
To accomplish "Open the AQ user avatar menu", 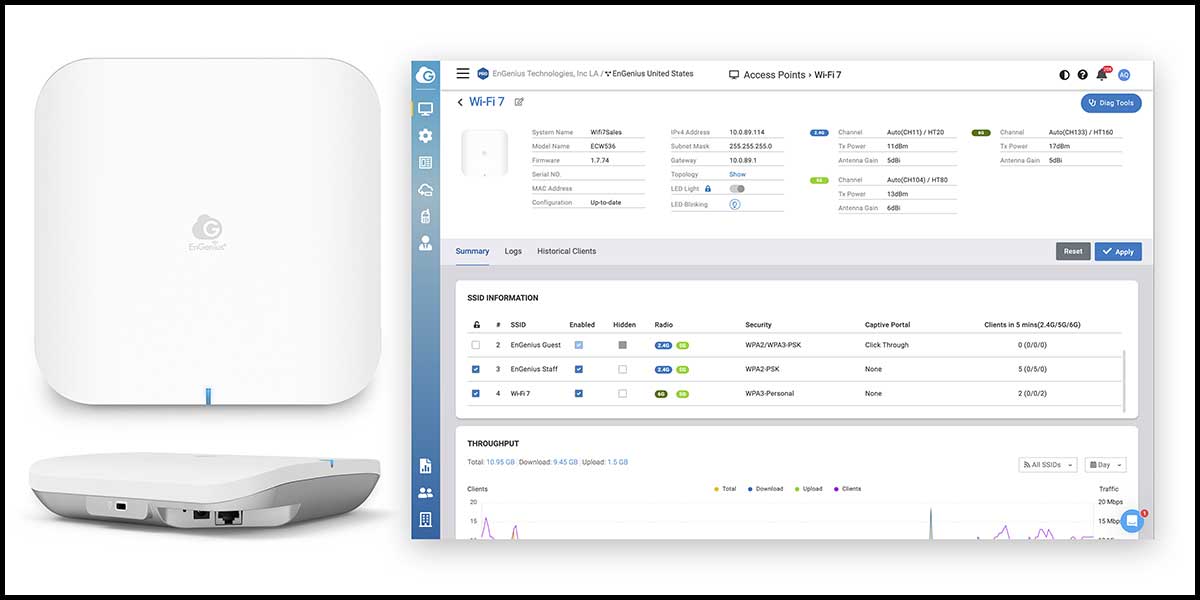I will [x=1124, y=75].
